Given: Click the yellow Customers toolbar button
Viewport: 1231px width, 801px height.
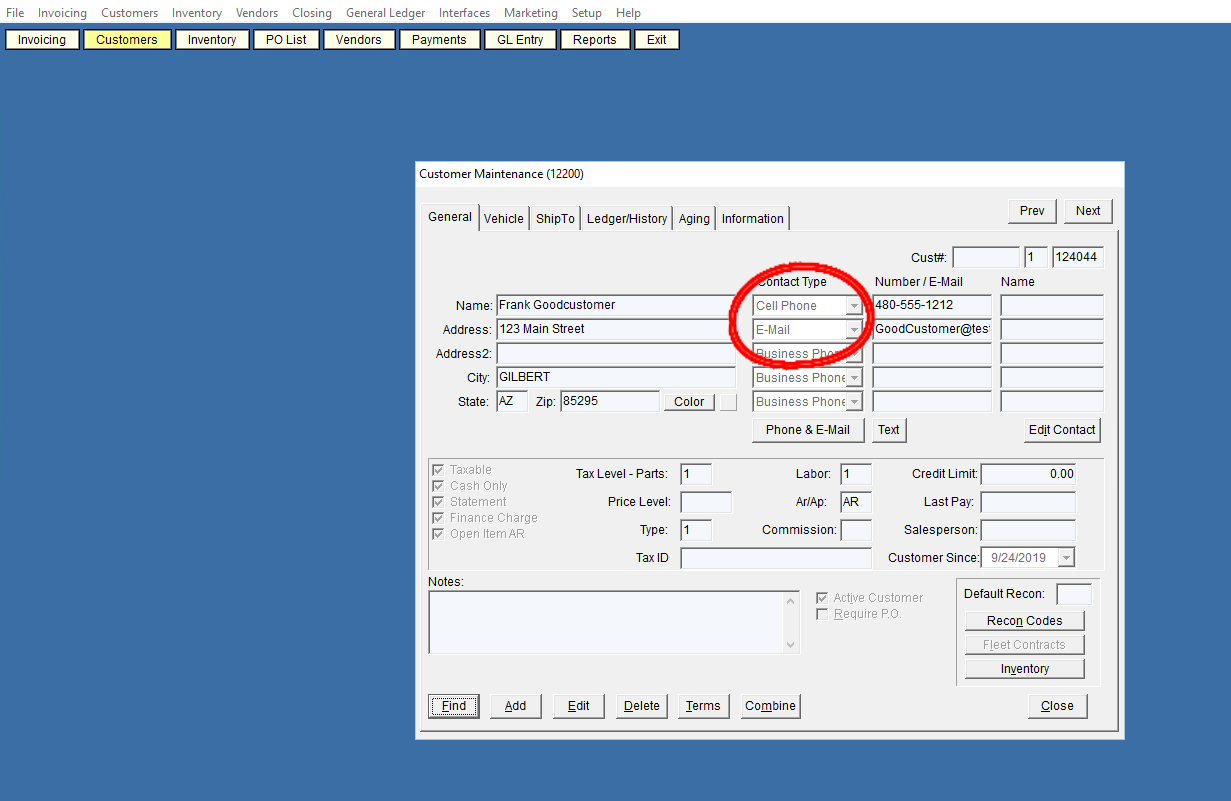Looking at the screenshot, I should 127,40.
